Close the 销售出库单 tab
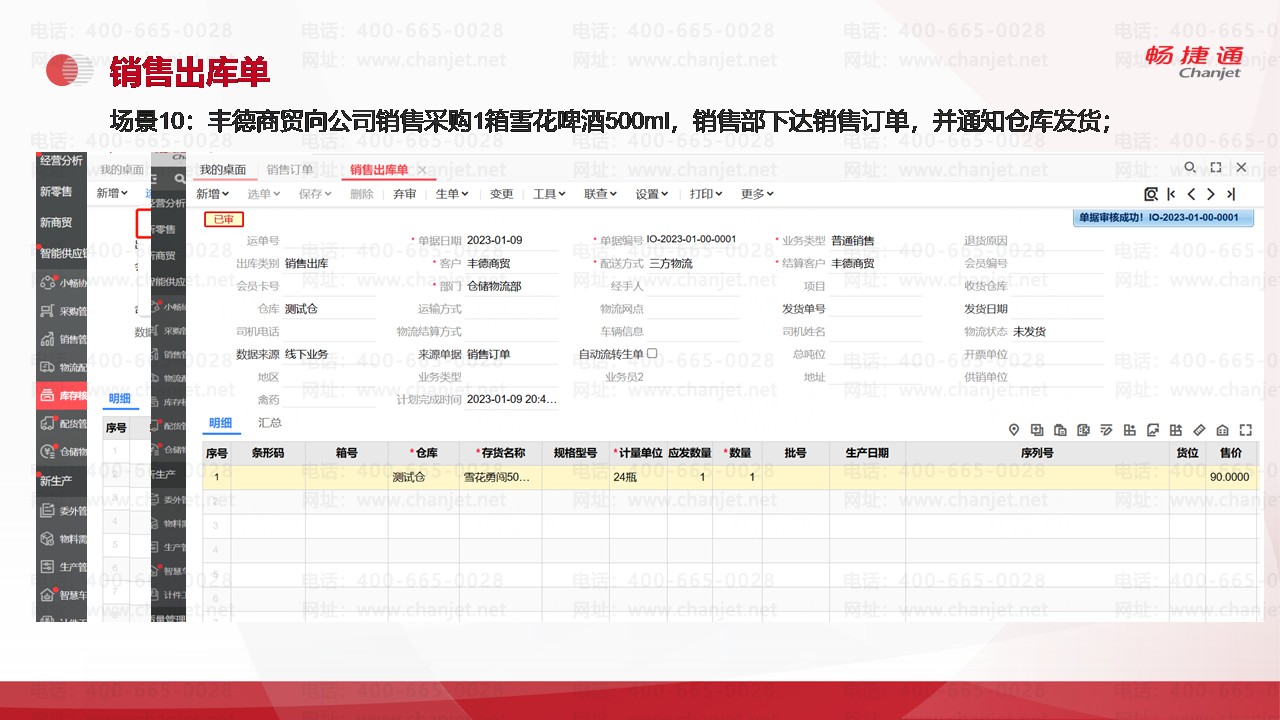The height and width of the screenshot is (720, 1280). point(422,170)
